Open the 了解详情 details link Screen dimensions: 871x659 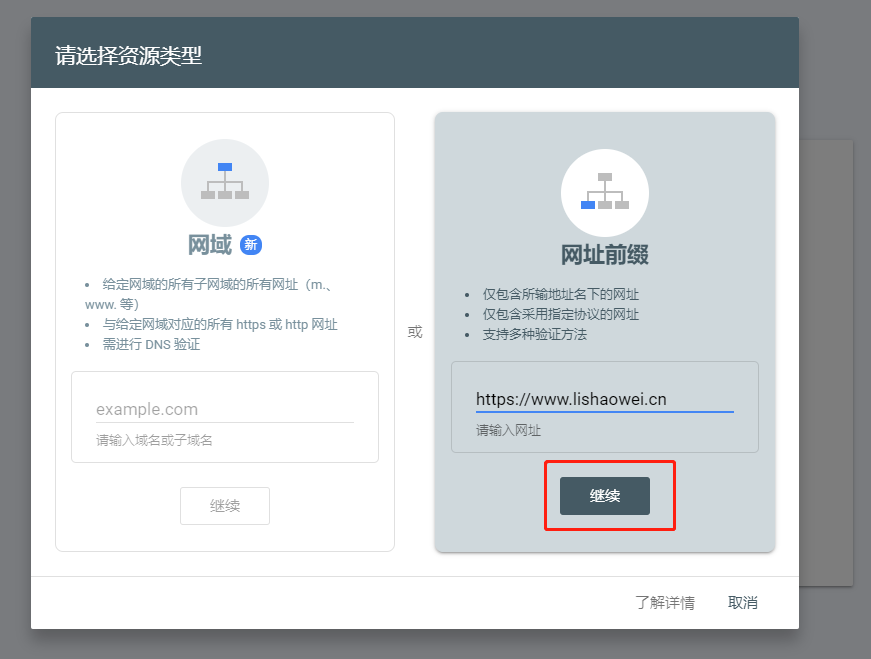coord(666,602)
